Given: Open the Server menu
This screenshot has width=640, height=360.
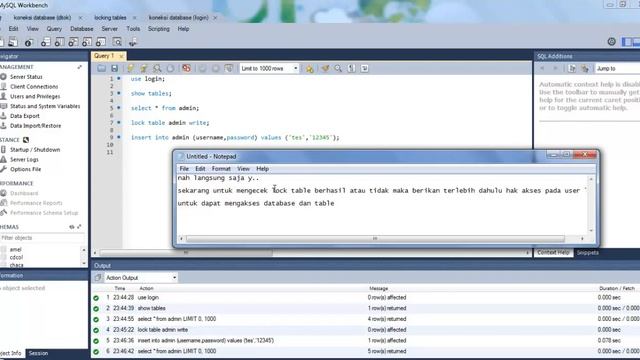Looking at the screenshot, I should click(109, 29).
